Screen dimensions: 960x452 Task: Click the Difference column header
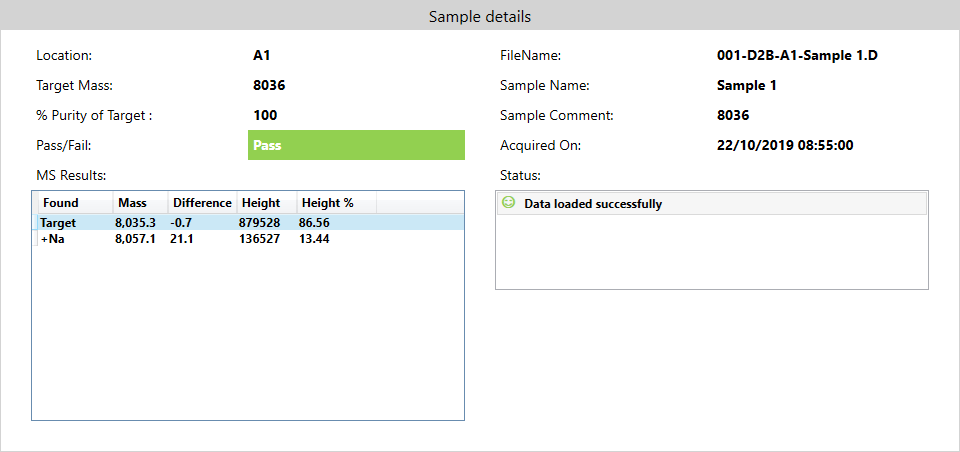(x=202, y=203)
